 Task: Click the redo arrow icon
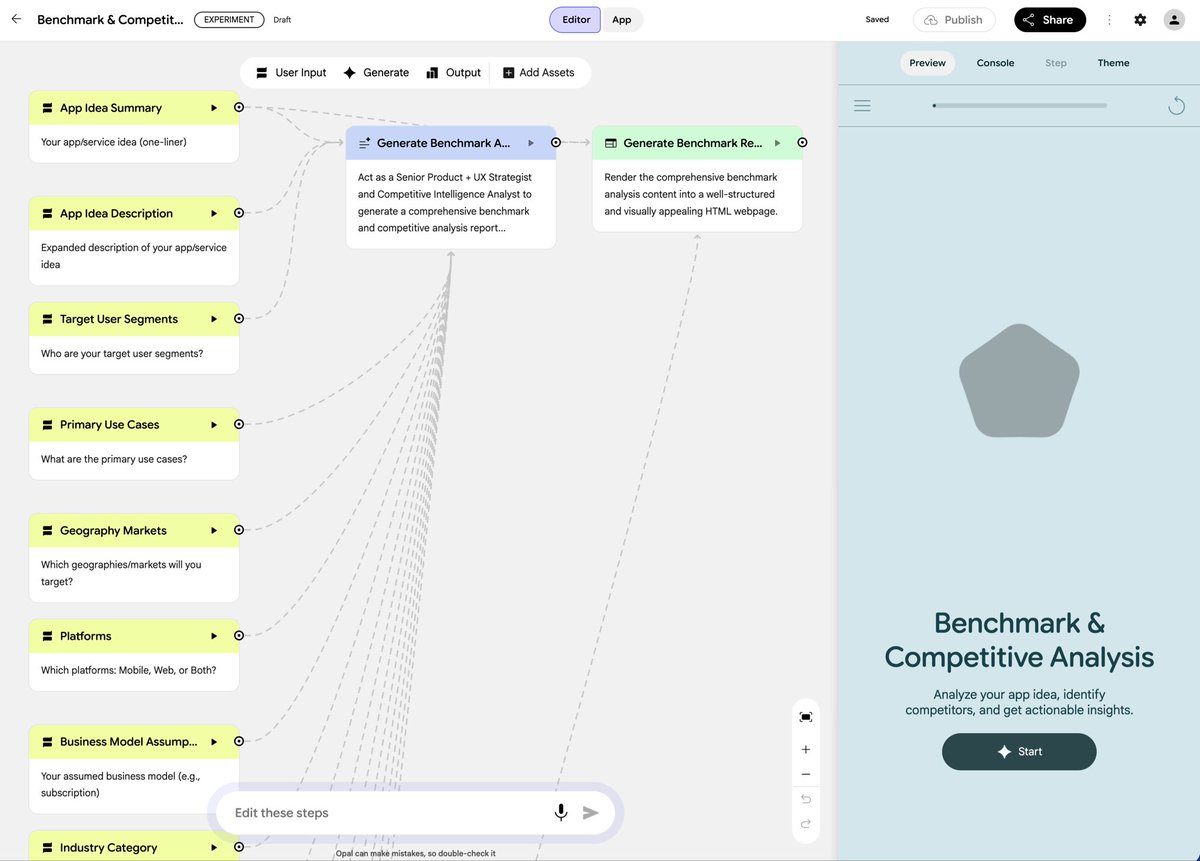(x=805, y=824)
